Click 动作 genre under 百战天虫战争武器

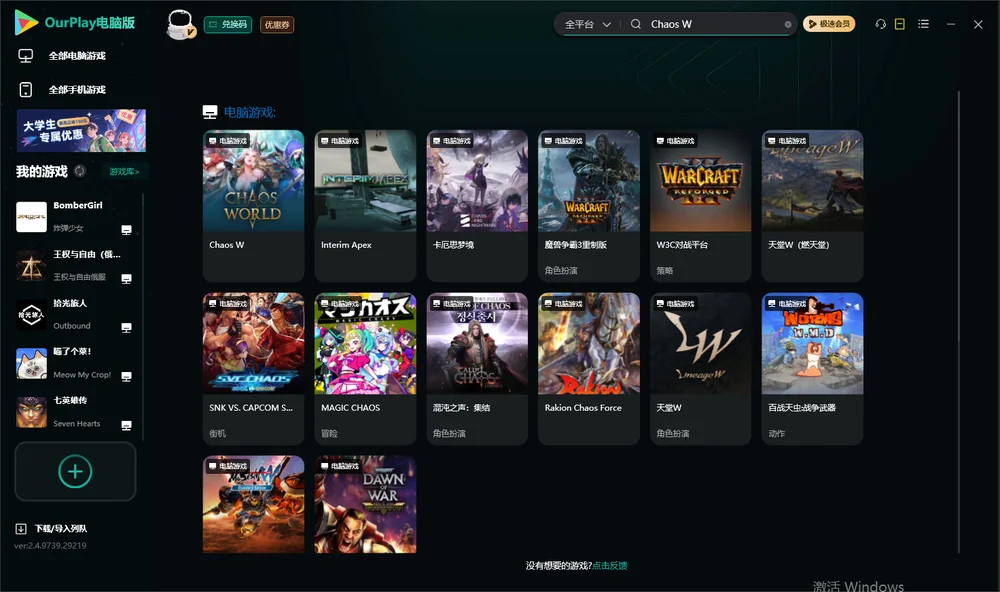776,433
